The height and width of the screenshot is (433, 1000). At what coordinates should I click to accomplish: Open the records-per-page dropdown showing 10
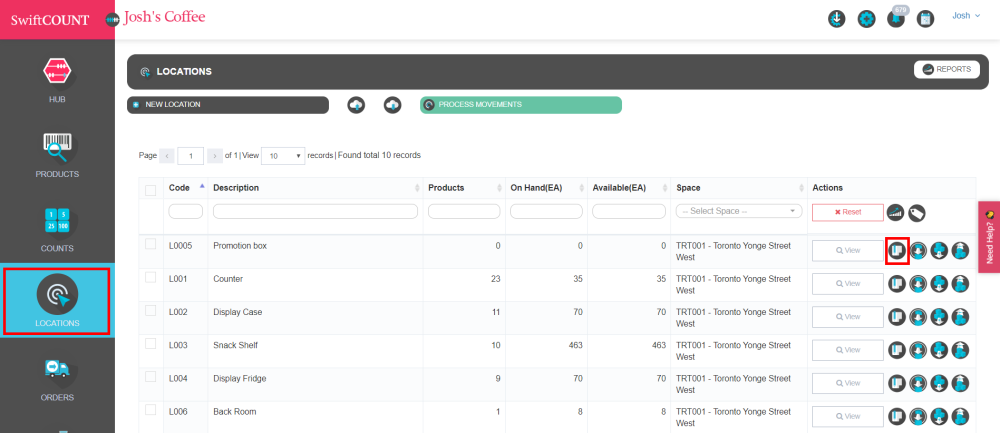[283, 156]
